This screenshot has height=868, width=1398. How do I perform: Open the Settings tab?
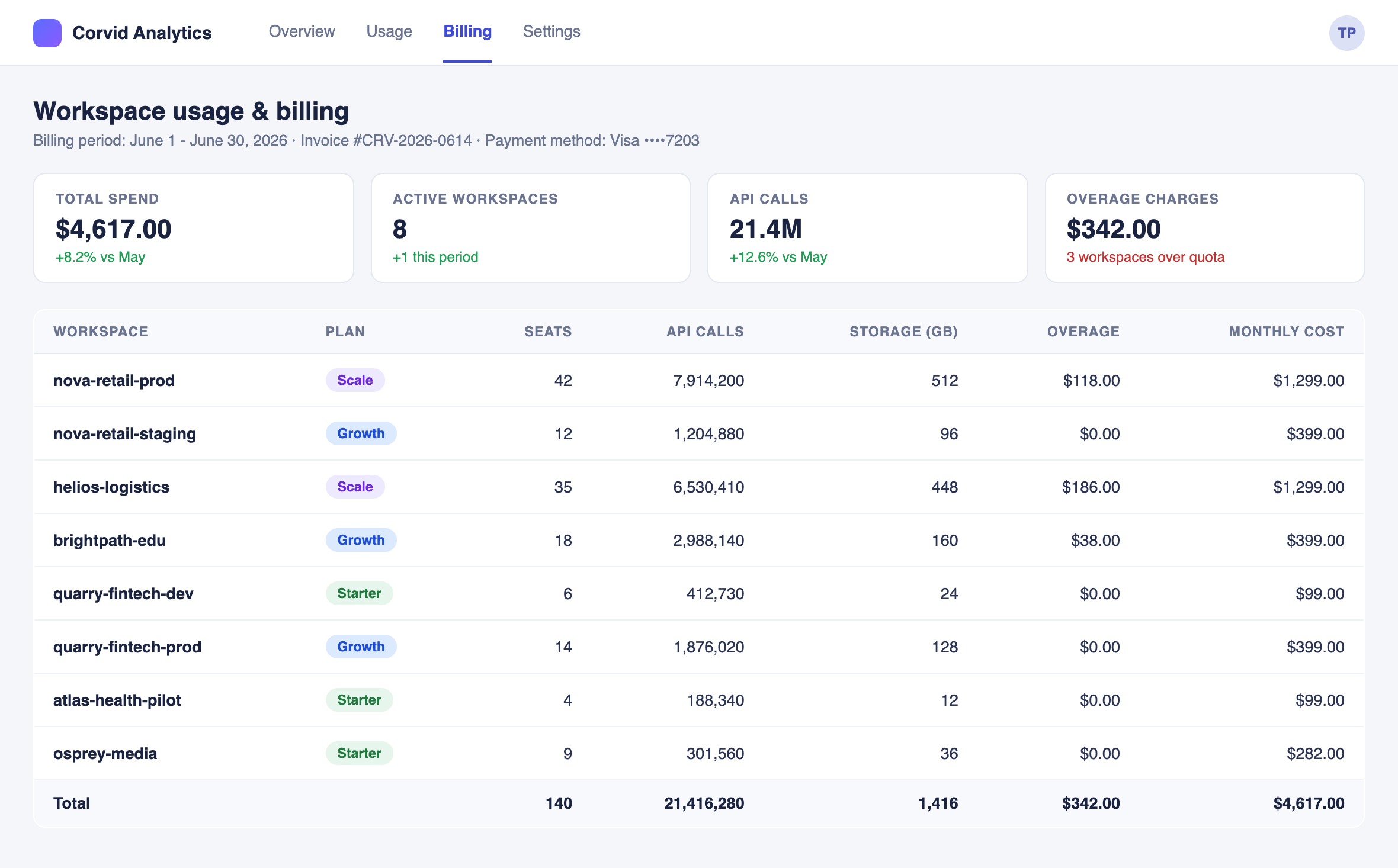click(551, 31)
